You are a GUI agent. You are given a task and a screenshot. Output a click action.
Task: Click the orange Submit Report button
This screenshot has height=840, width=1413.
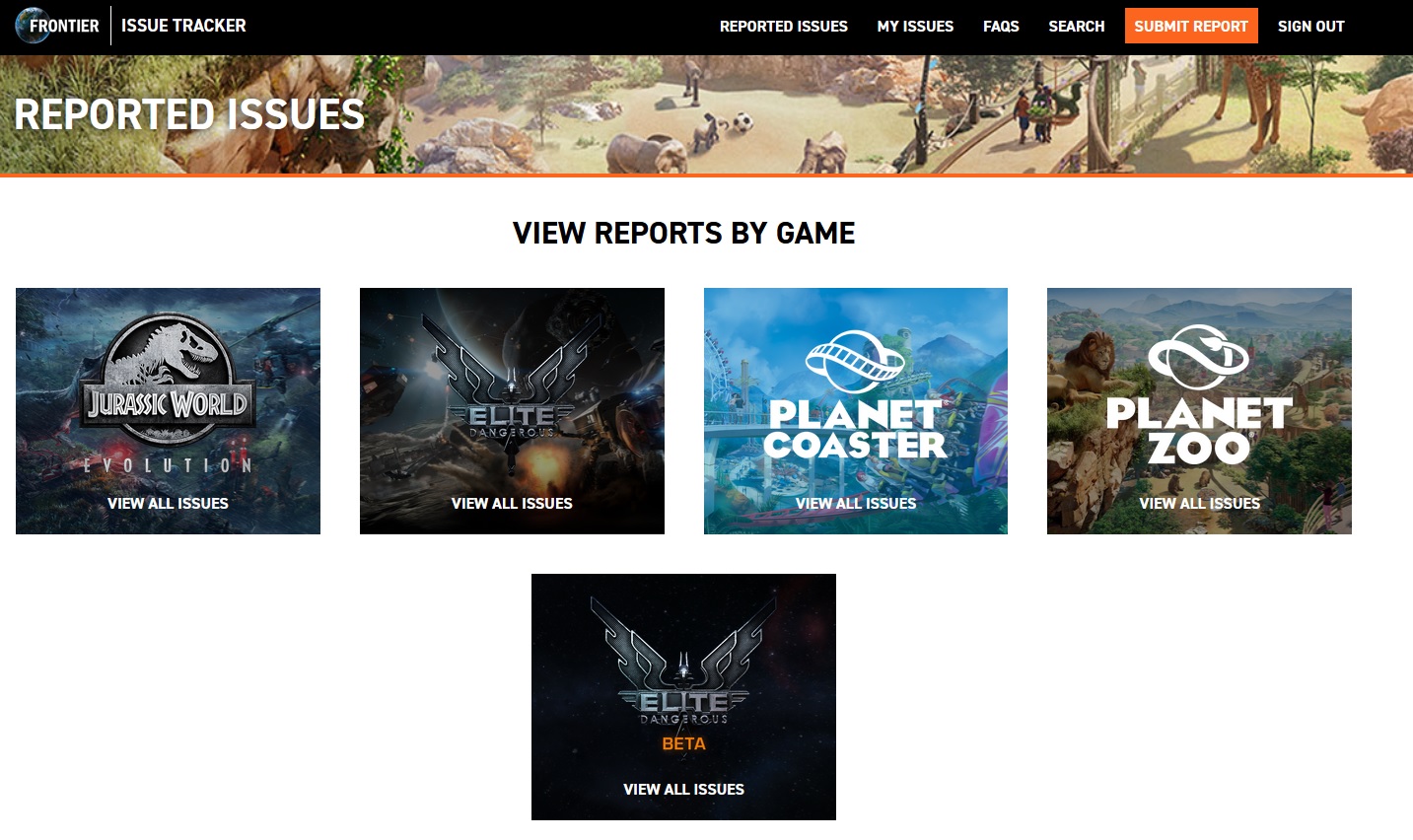1191,27
